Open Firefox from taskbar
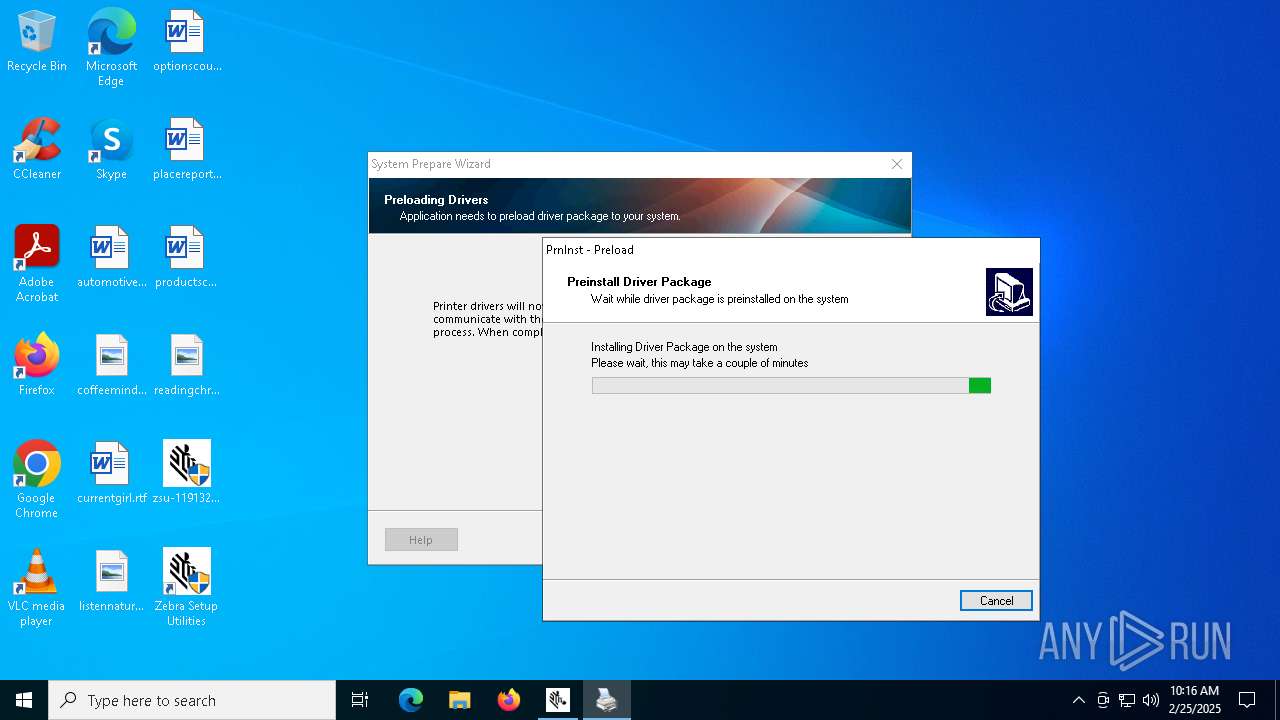The height and width of the screenshot is (720, 1280). click(509, 700)
